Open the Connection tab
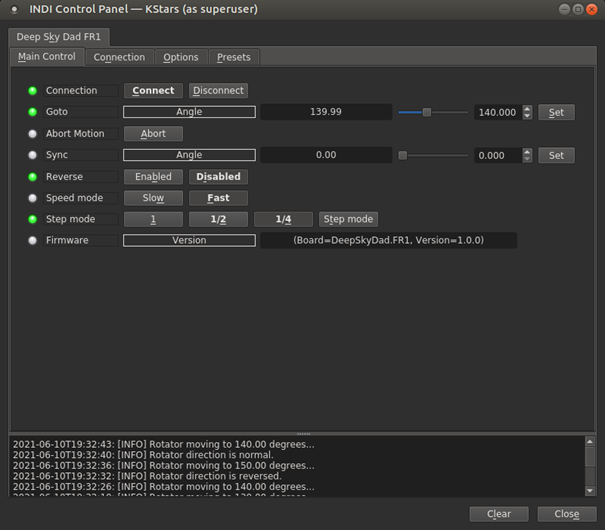Viewport: 605px width, 530px height. [119, 57]
